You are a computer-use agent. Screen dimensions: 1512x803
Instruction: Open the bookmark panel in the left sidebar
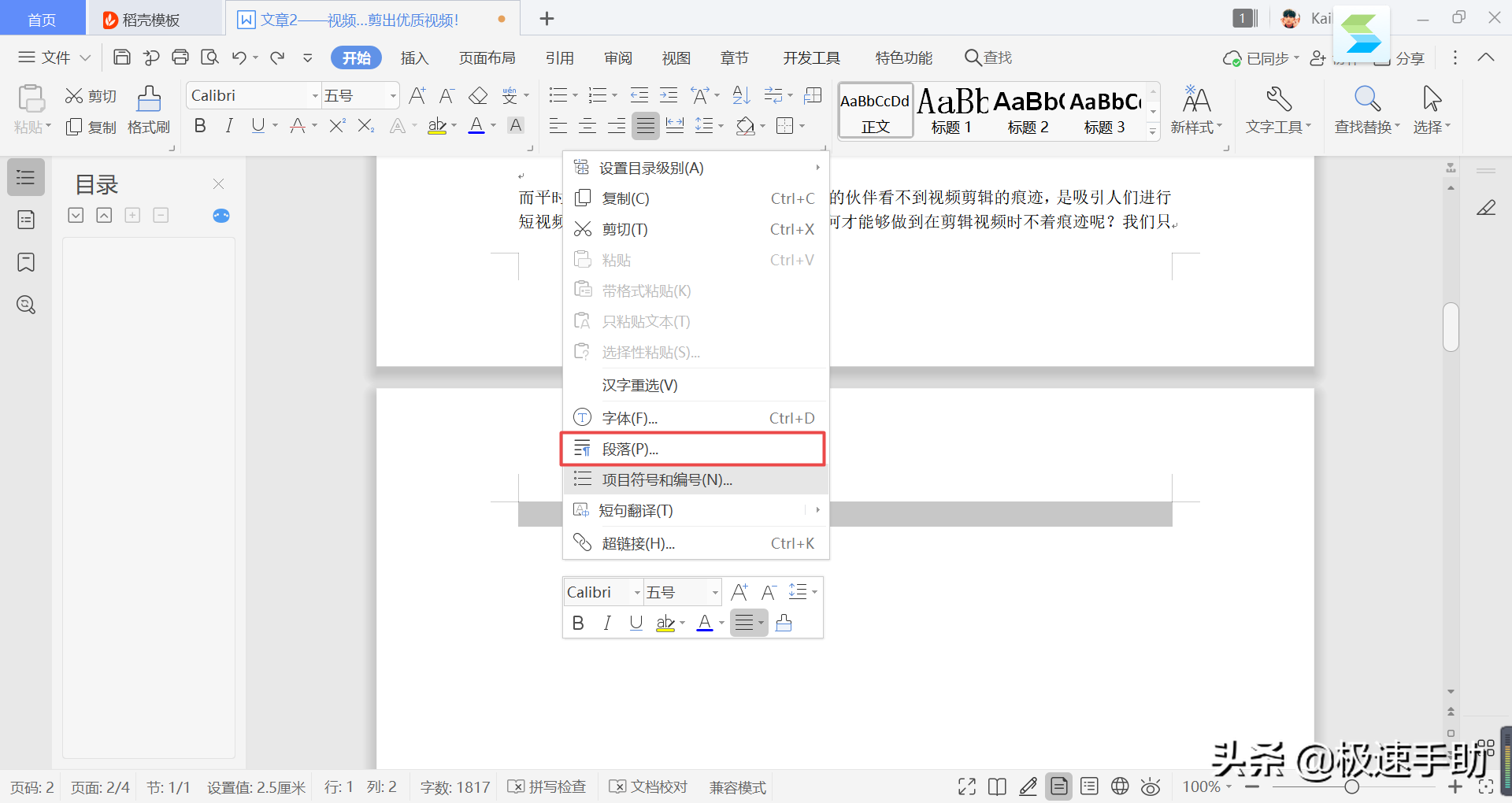[x=26, y=262]
